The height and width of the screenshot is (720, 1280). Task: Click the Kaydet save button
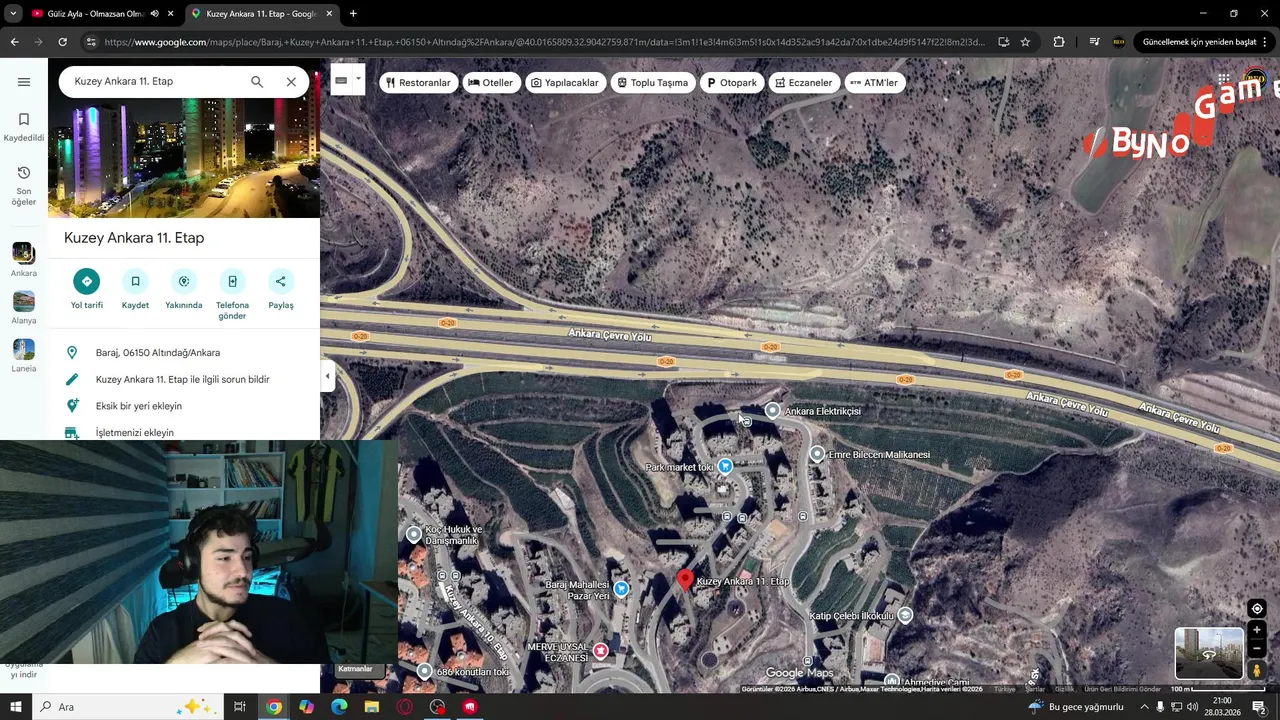coord(135,290)
